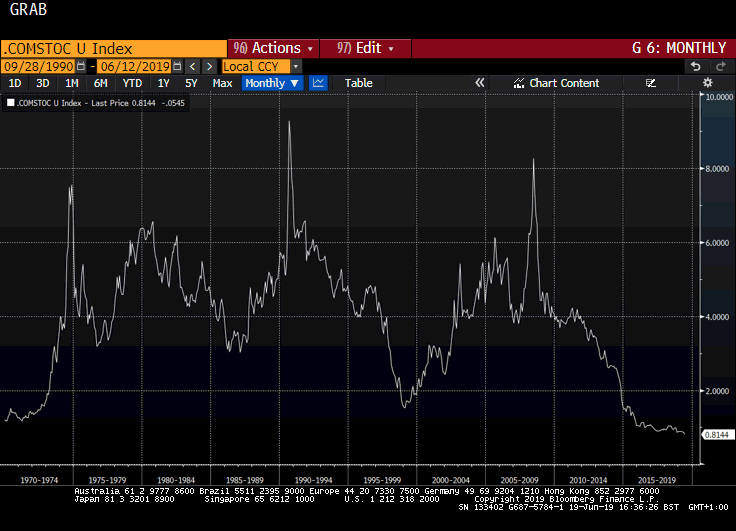Open end date calendar picker icon

(176, 66)
